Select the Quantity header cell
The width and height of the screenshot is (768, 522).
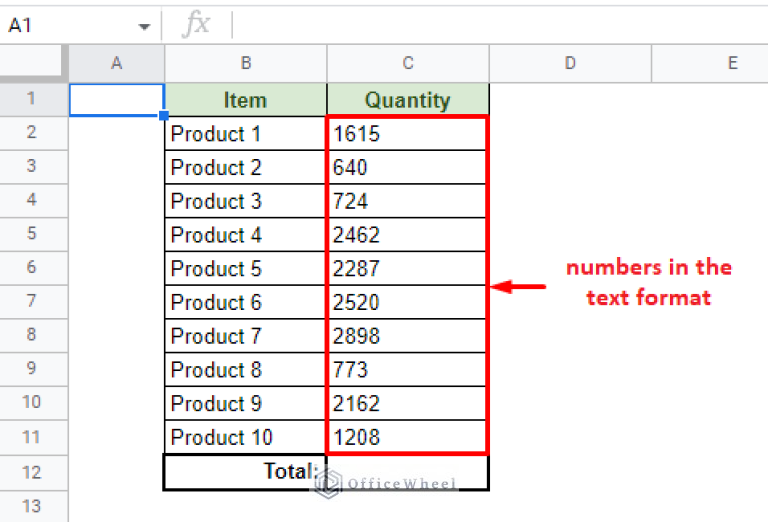pos(408,100)
